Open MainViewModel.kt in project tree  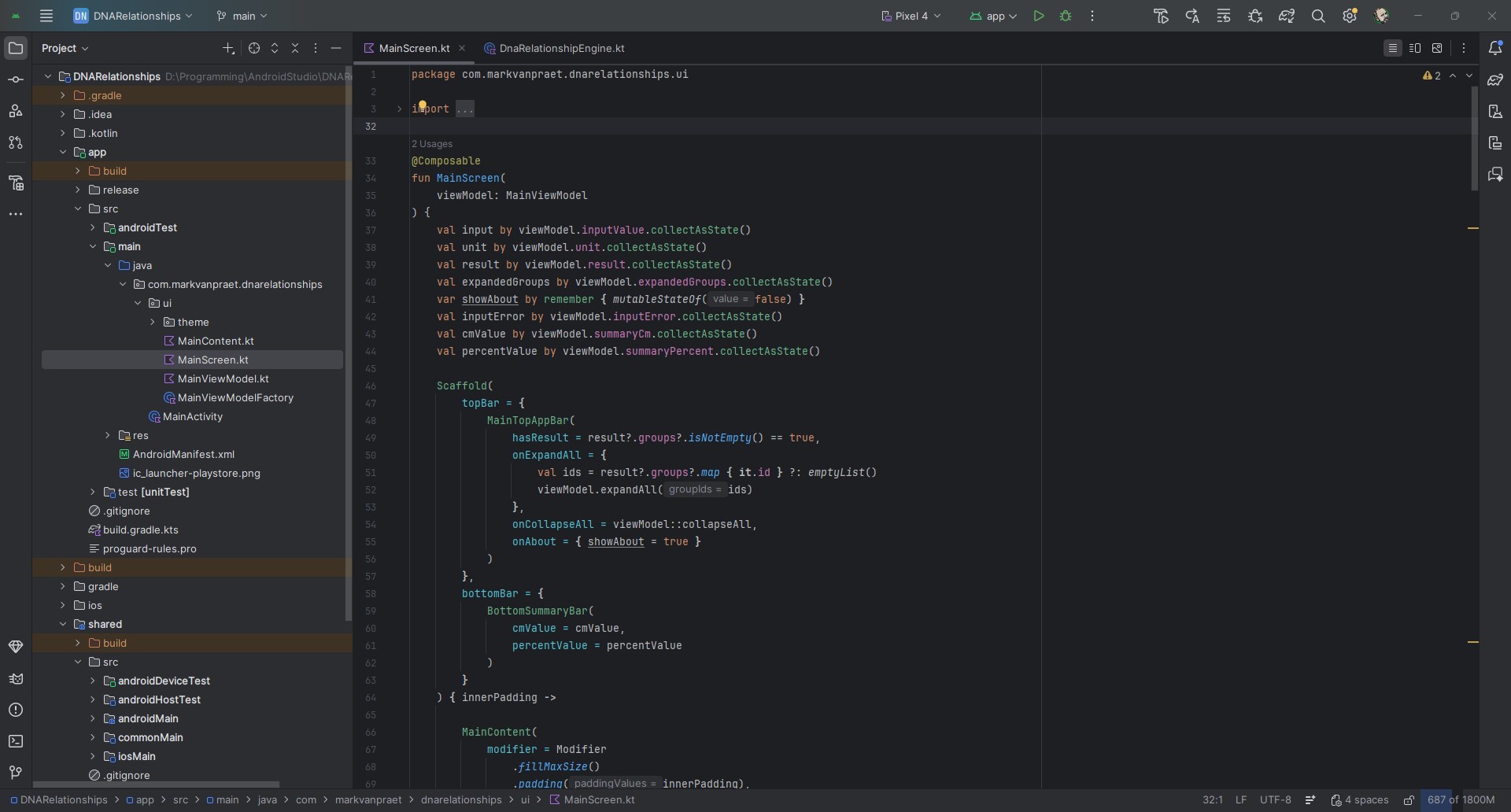click(223, 378)
